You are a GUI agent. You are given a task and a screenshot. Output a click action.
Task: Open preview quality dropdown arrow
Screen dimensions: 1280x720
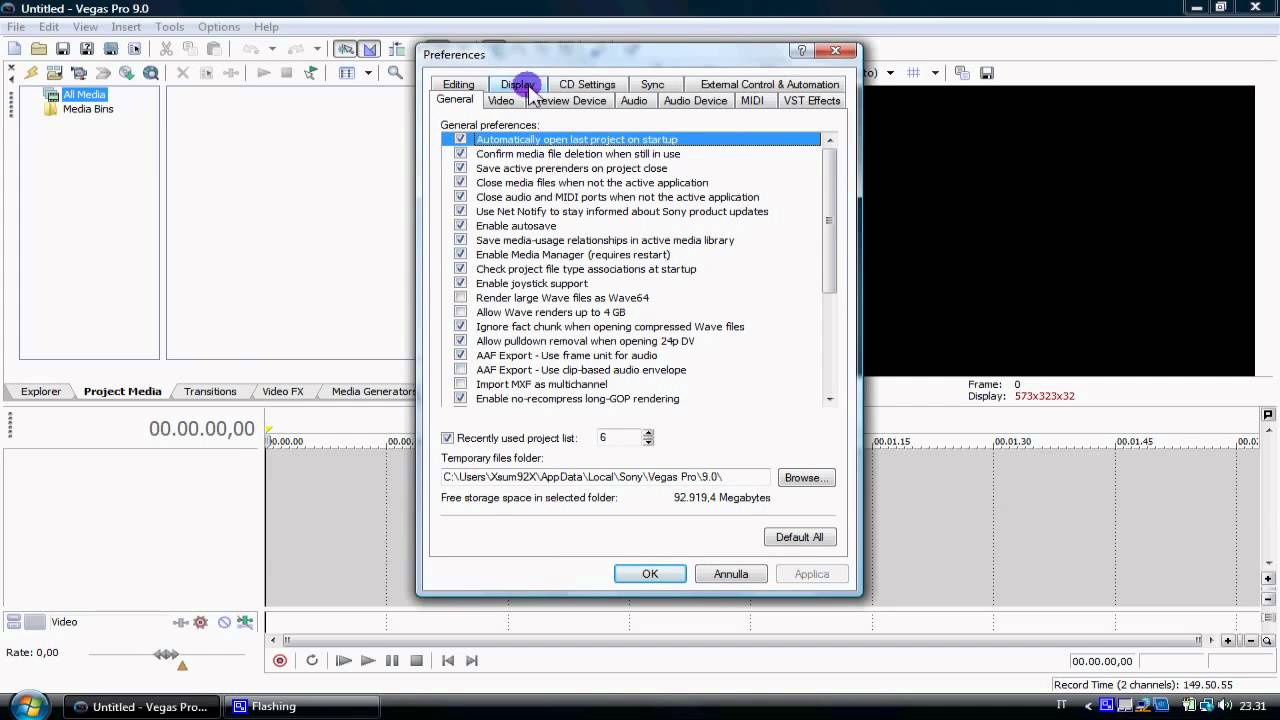point(892,73)
